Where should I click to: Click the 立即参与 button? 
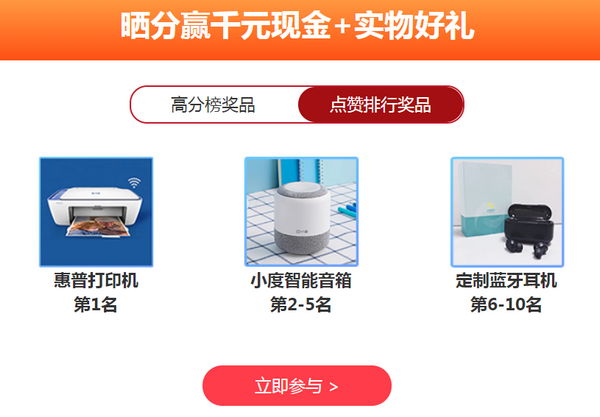(297, 386)
